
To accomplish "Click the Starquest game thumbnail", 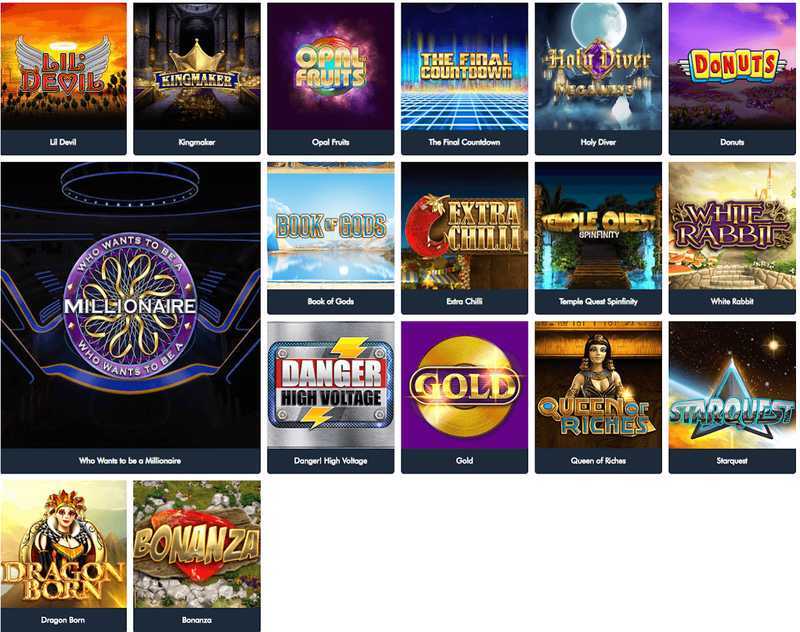I will tap(732, 385).
